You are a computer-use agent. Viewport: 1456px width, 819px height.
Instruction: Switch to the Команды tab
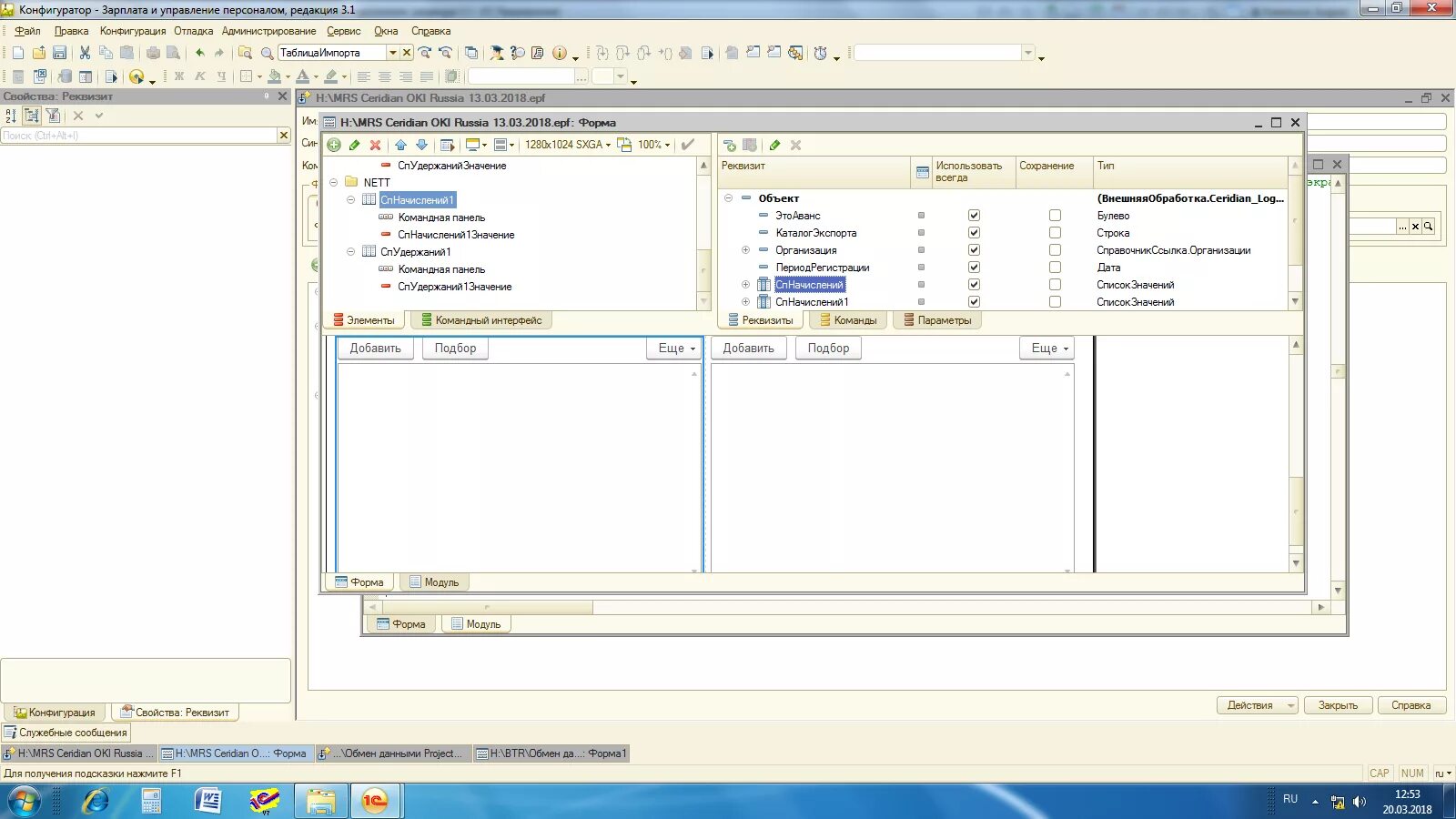[848, 320]
